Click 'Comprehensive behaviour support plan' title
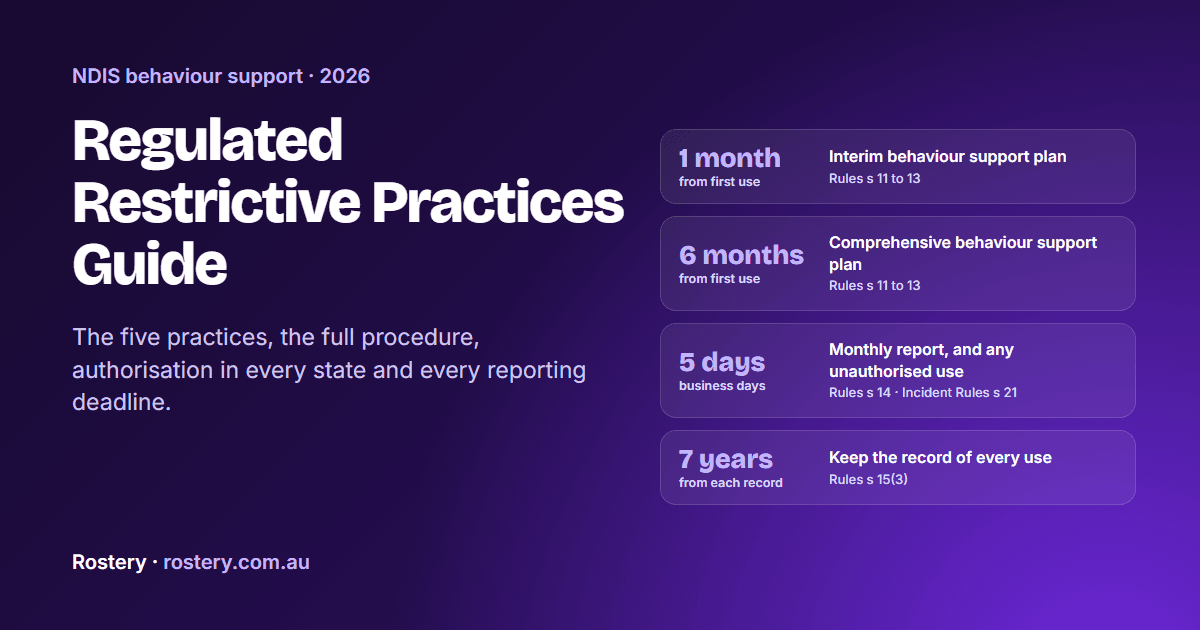The width and height of the screenshot is (1200, 630). (963, 254)
